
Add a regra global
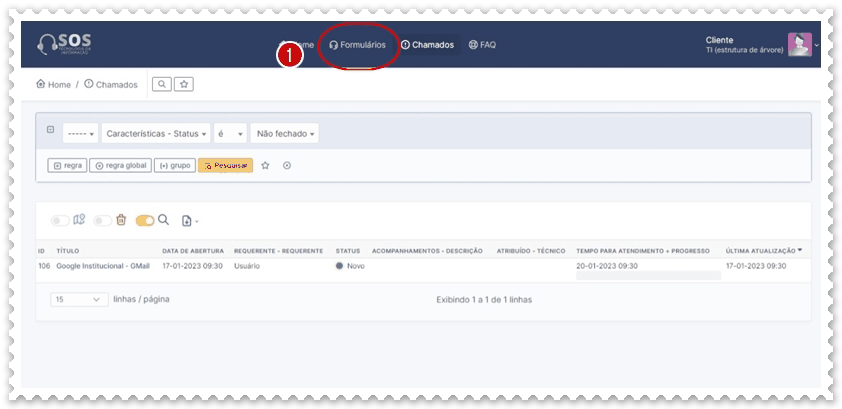coord(120,166)
